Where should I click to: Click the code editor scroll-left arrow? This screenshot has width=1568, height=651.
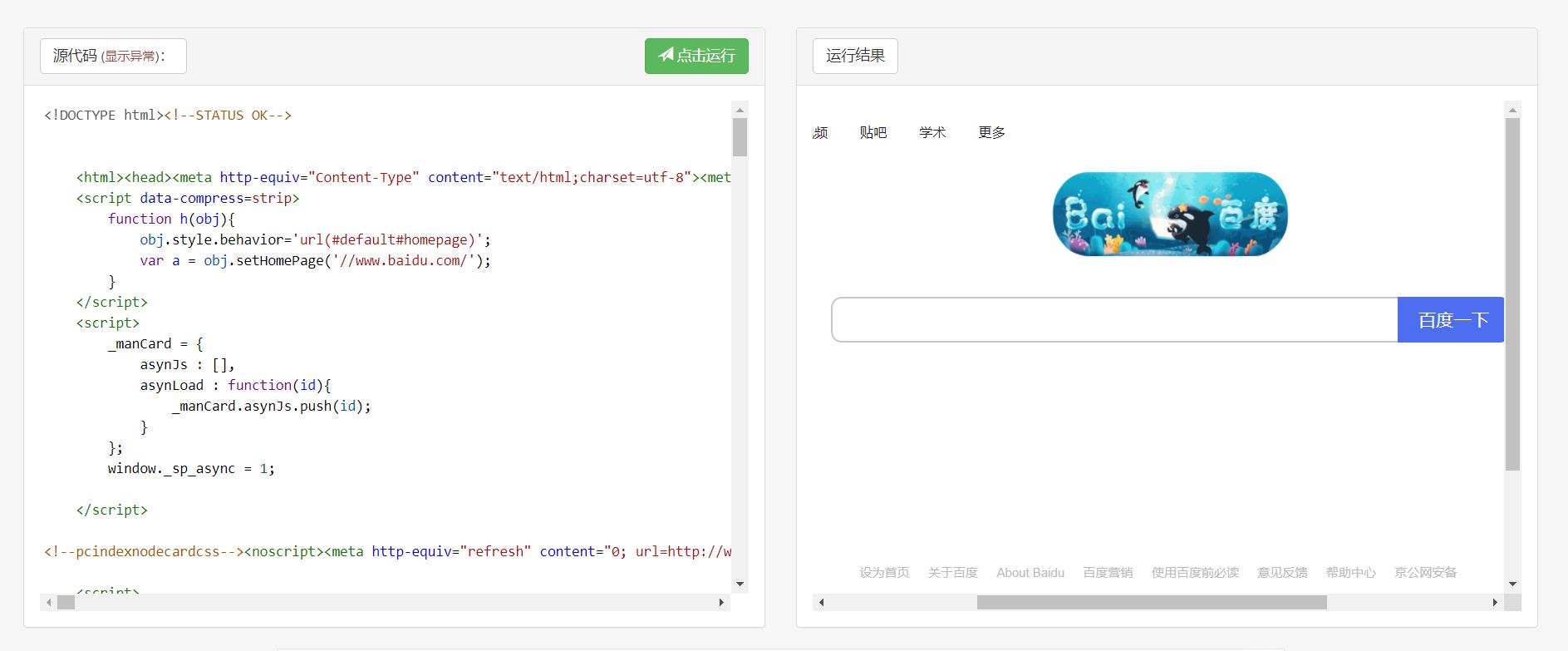[48, 603]
